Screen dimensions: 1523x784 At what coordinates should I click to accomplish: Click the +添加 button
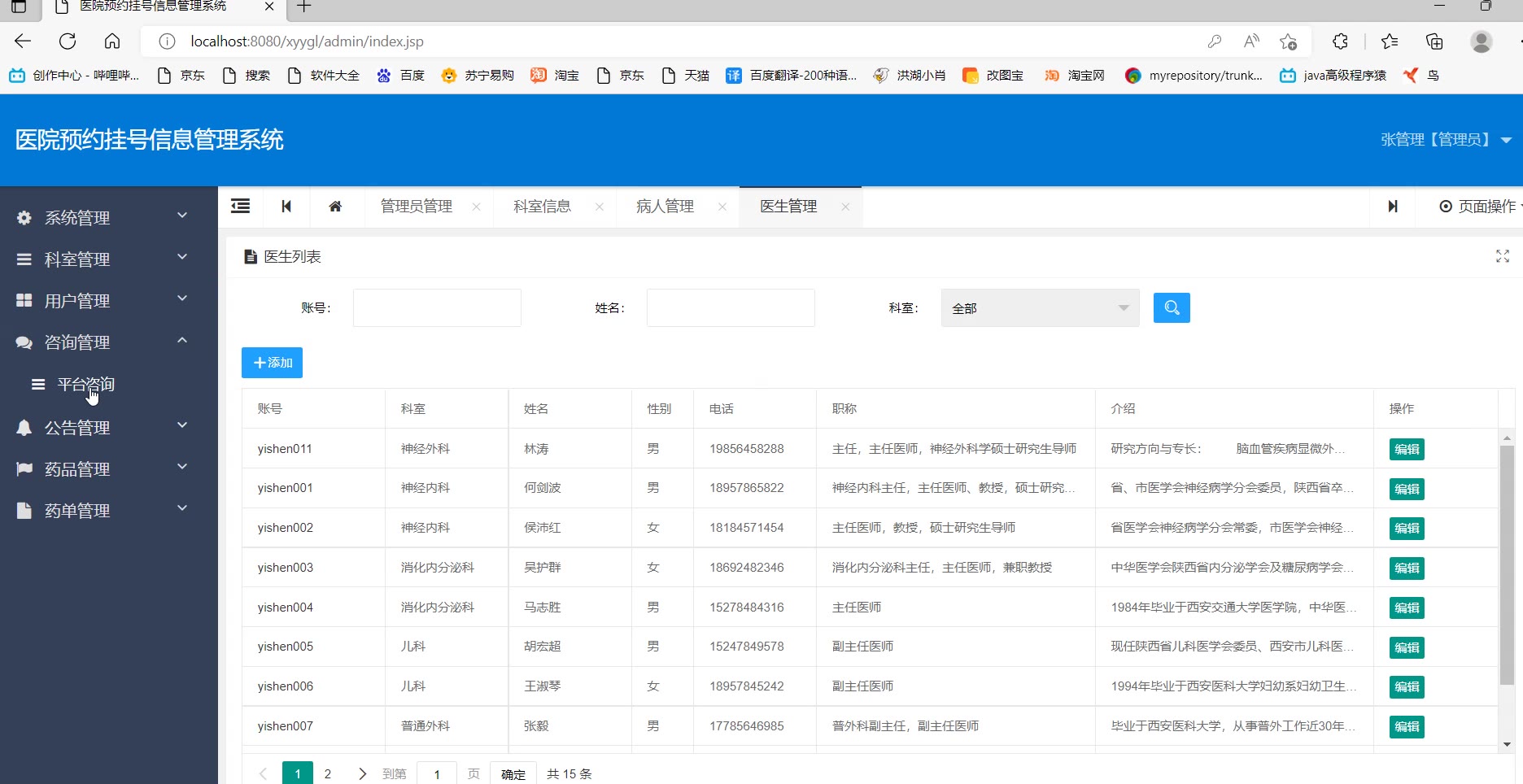tap(272, 363)
